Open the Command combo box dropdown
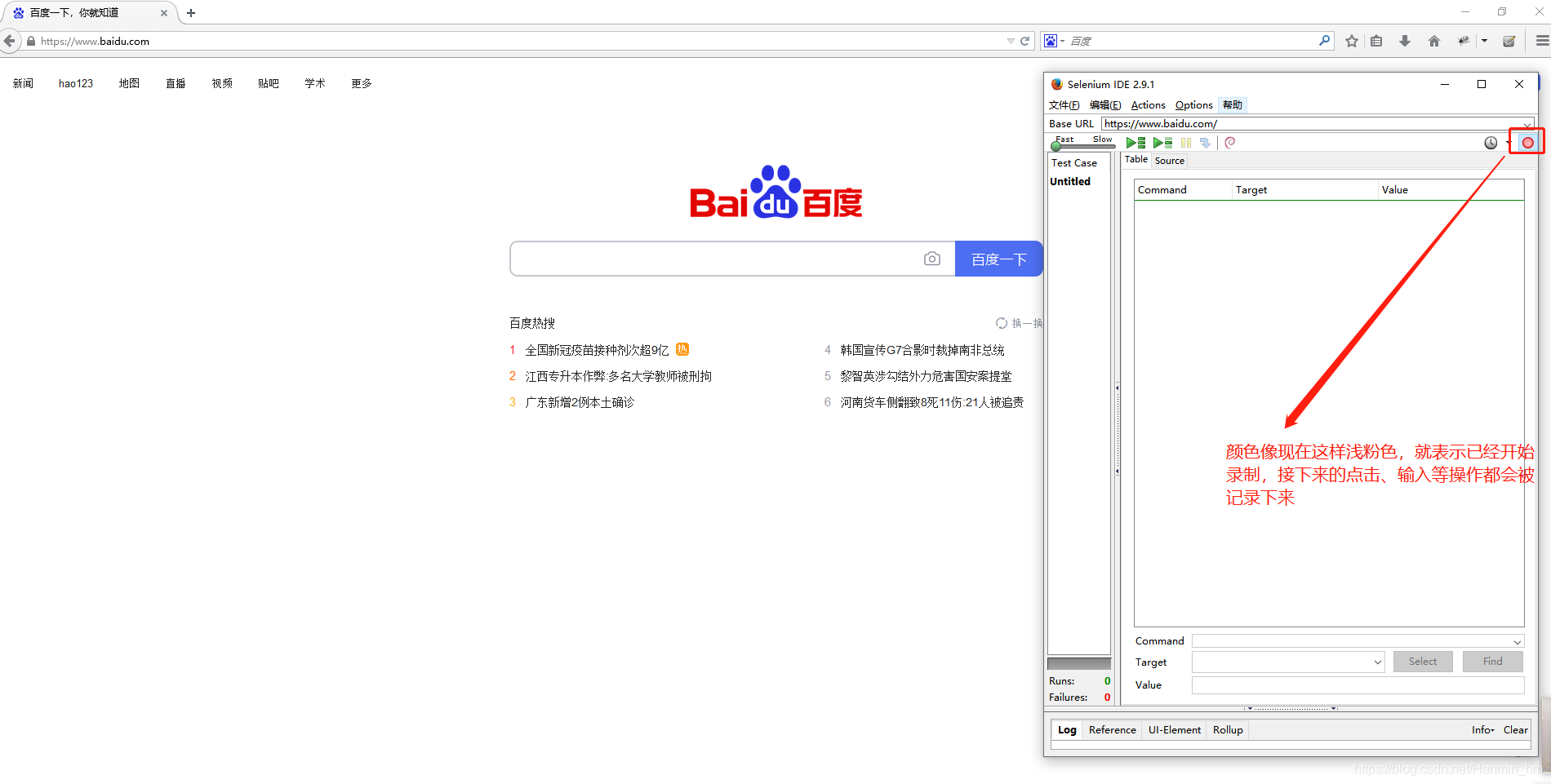Image resolution: width=1551 pixels, height=784 pixels. coord(1518,642)
